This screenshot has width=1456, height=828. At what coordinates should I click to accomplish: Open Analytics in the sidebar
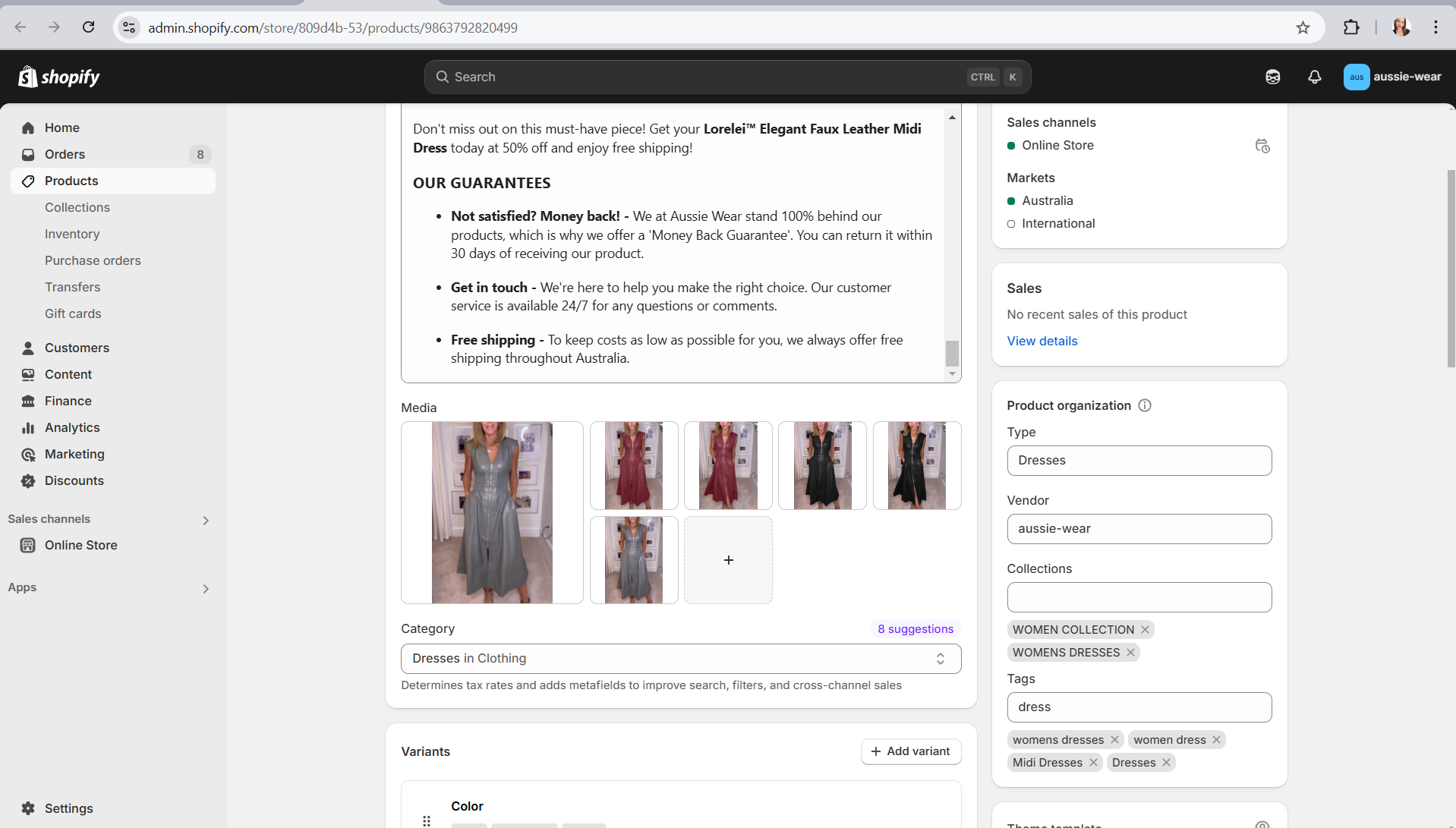72,427
